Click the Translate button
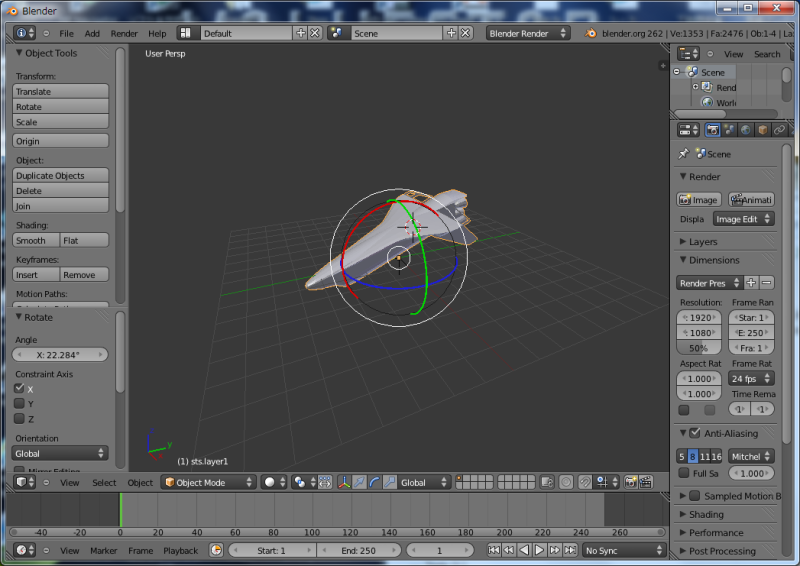800x566 pixels. (x=60, y=91)
